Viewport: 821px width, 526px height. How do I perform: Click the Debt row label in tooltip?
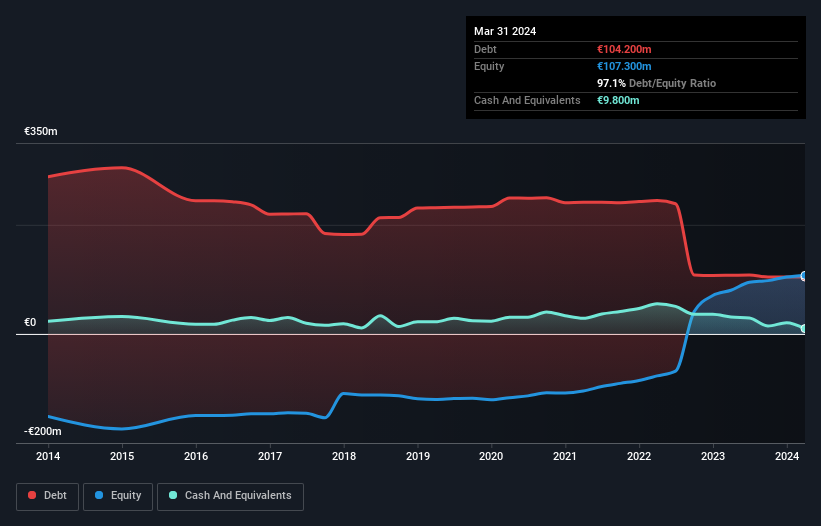point(485,49)
